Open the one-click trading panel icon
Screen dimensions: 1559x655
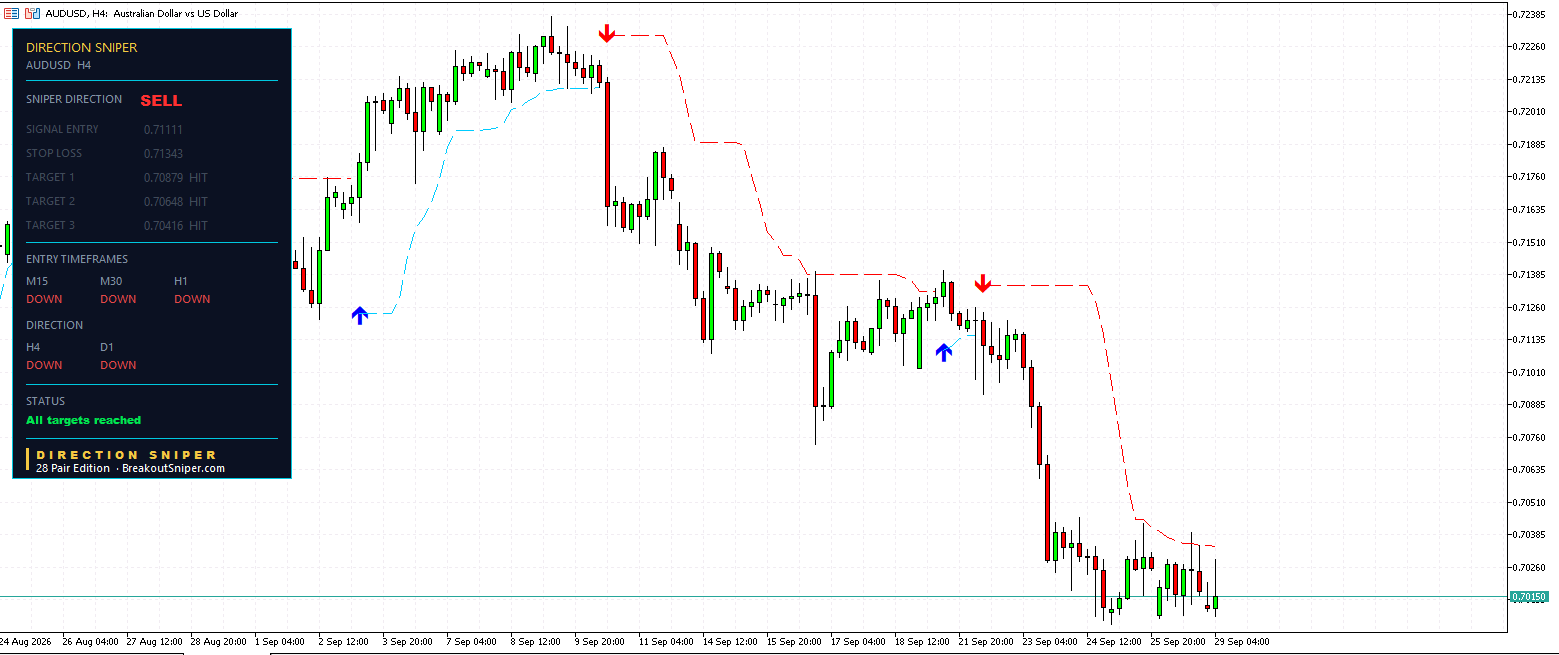[32, 13]
